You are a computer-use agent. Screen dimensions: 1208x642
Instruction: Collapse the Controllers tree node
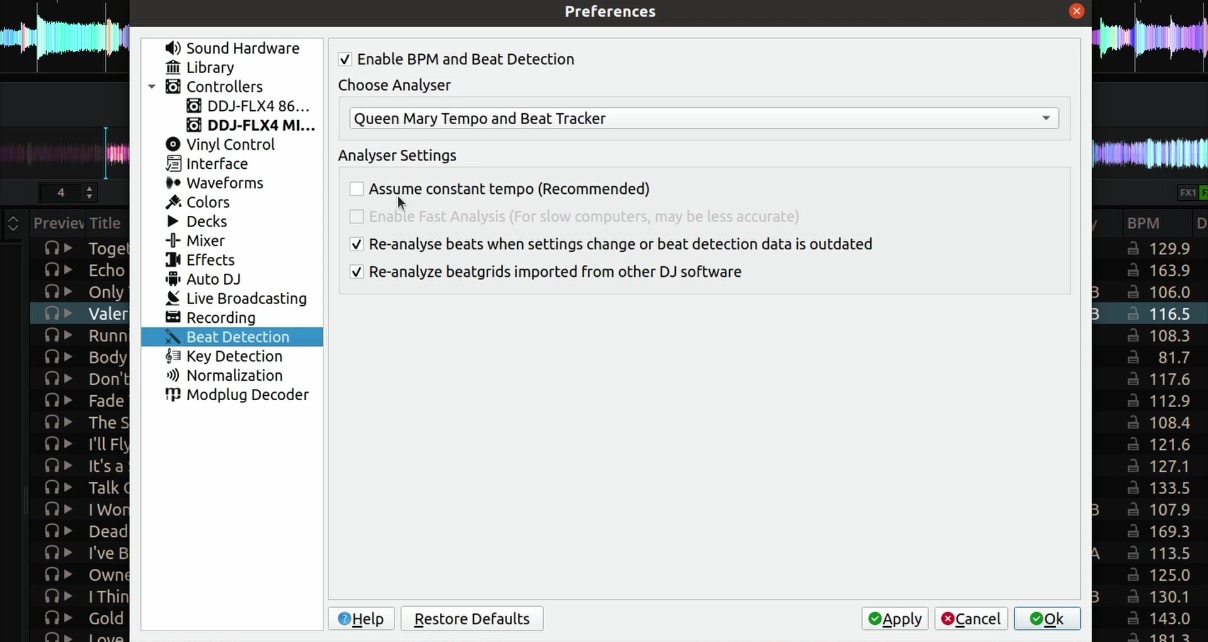[152, 87]
